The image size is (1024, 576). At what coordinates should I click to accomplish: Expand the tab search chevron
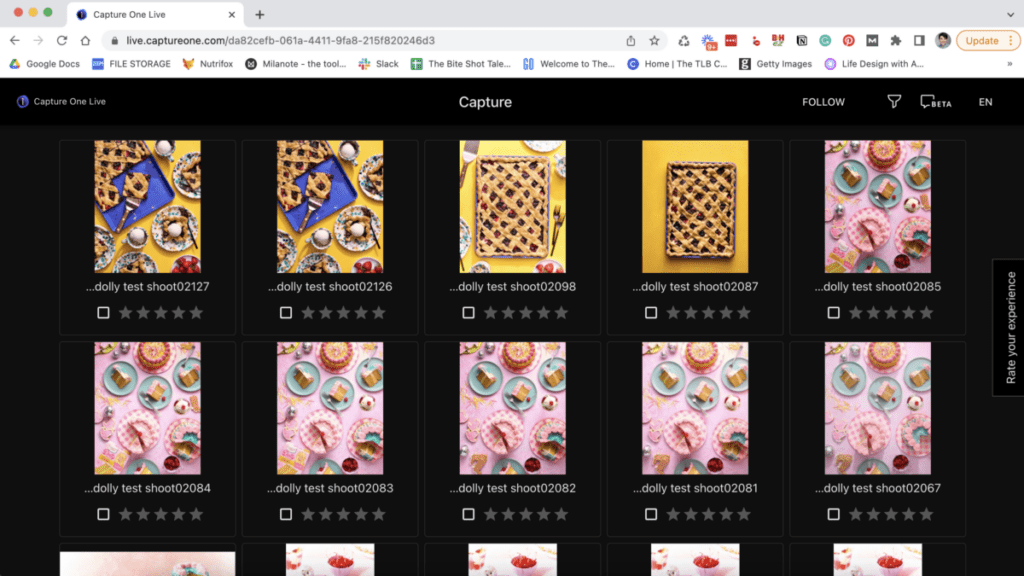click(x=1010, y=14)
